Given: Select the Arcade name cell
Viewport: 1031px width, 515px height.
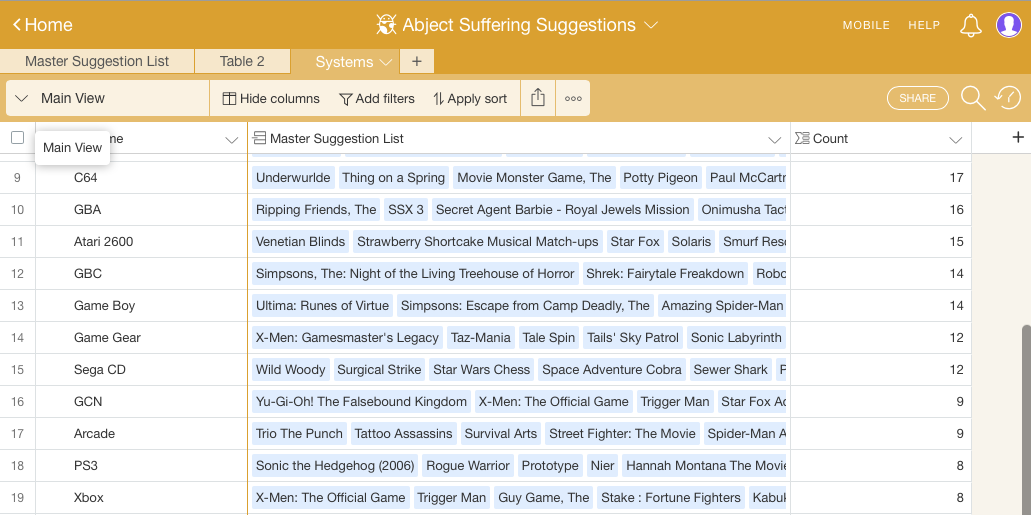Looking at the screenshot, I should 141,433.
